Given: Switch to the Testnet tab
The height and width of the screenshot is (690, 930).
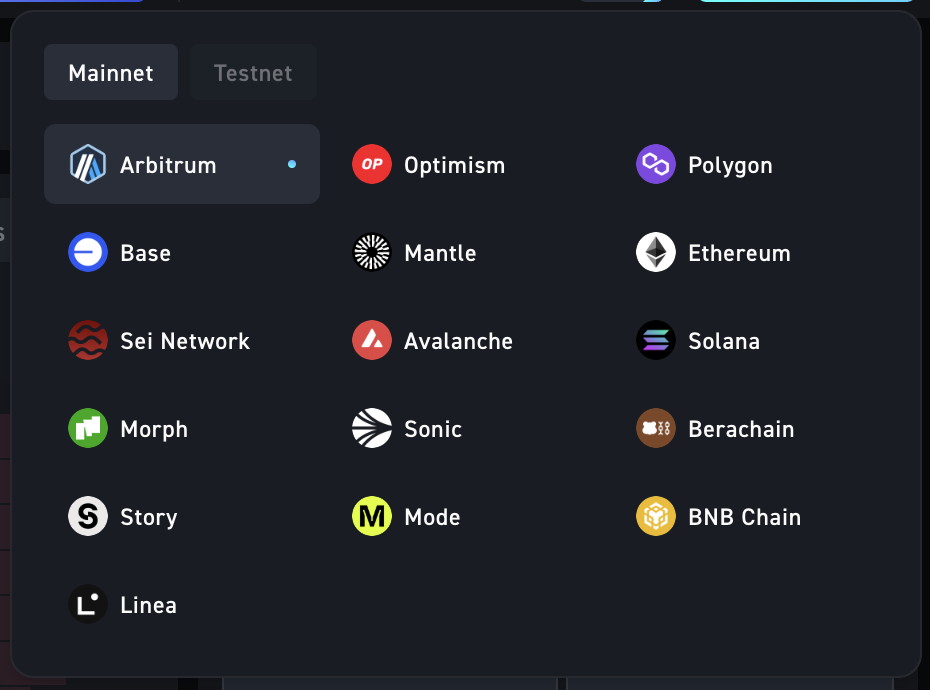Looking at the screenshot, I should pos(253,73).
